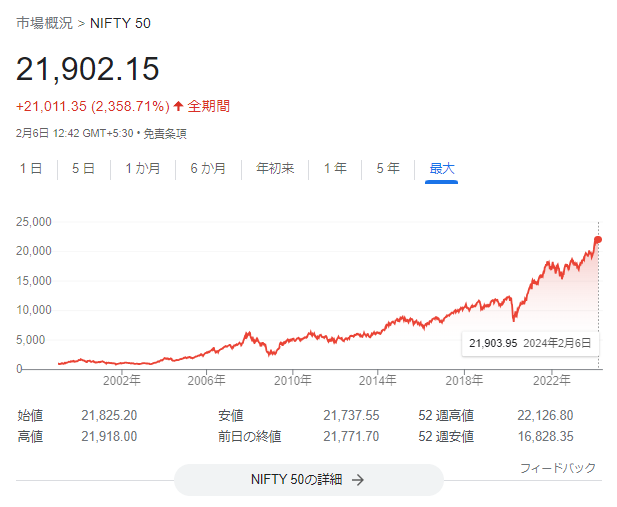
Task: Click the 52 週安値 label
Action: (446, 437)
